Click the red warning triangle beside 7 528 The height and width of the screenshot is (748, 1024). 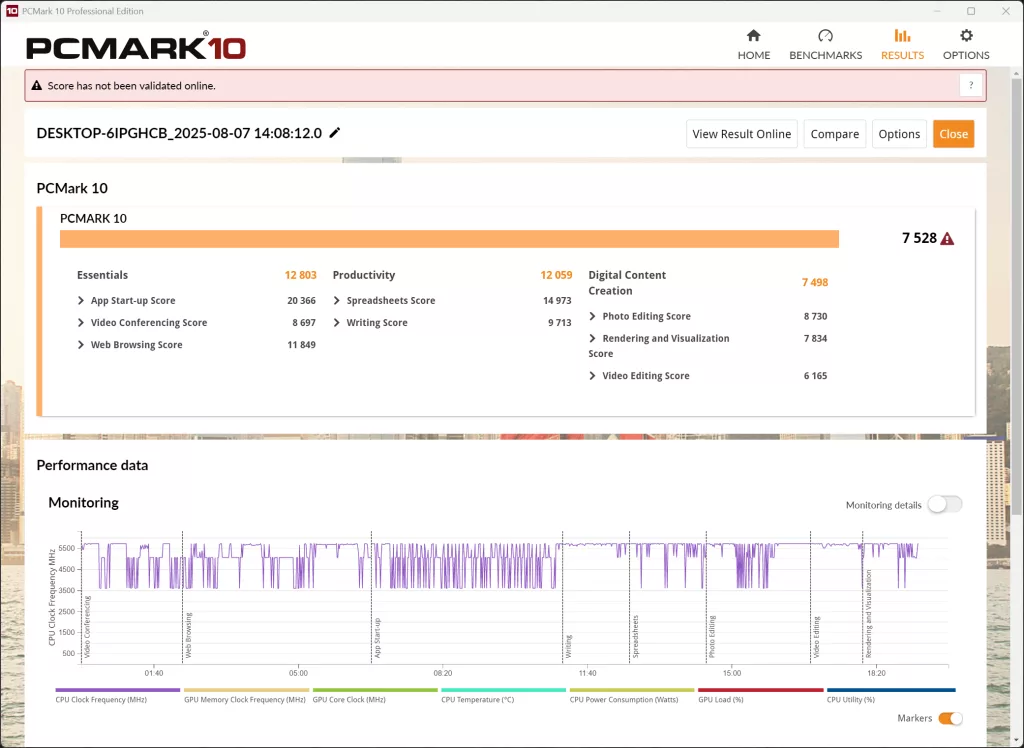point(947,238)
